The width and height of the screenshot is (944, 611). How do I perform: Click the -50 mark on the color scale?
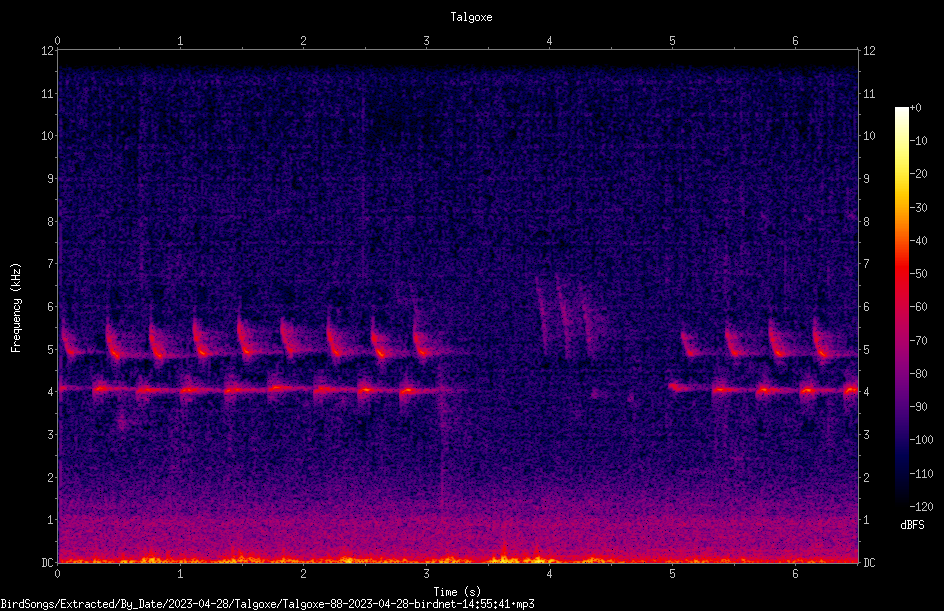918,273
